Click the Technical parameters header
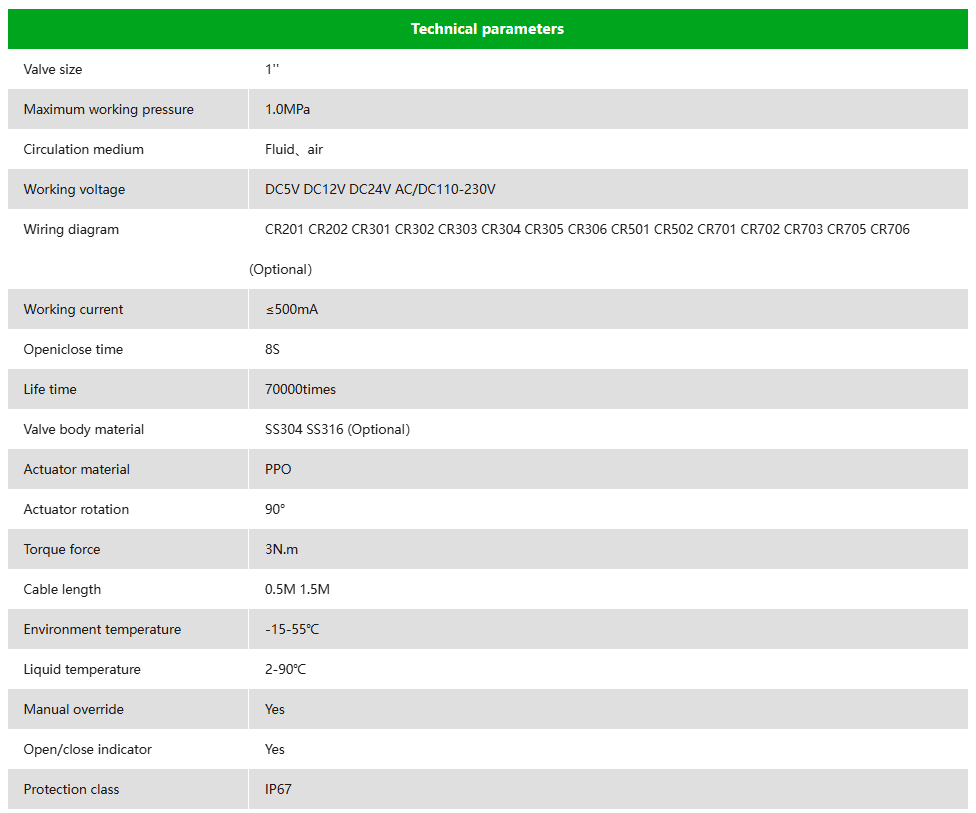 [x=487, y=29]
